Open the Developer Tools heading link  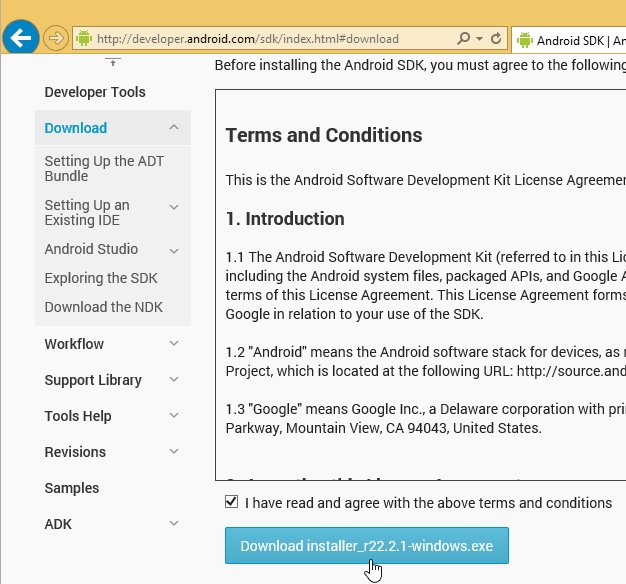coord(95,92)
